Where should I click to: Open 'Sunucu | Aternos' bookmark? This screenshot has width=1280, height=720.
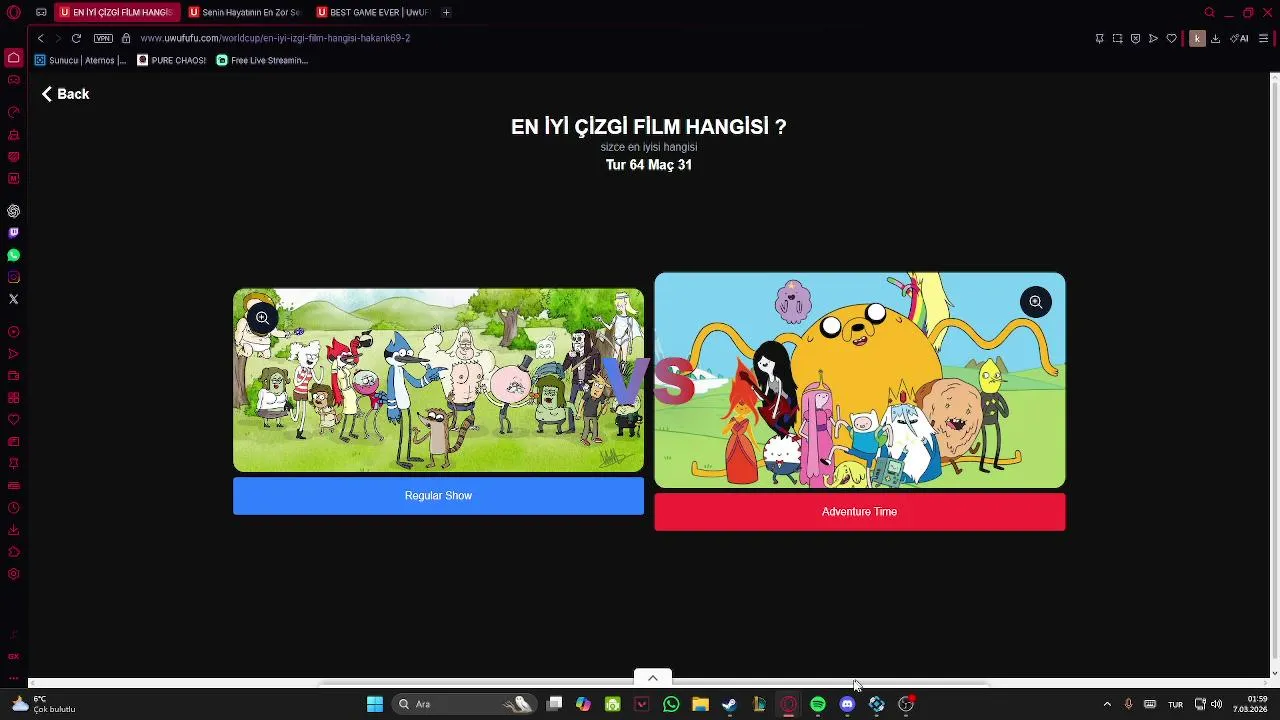coord(81,60)
